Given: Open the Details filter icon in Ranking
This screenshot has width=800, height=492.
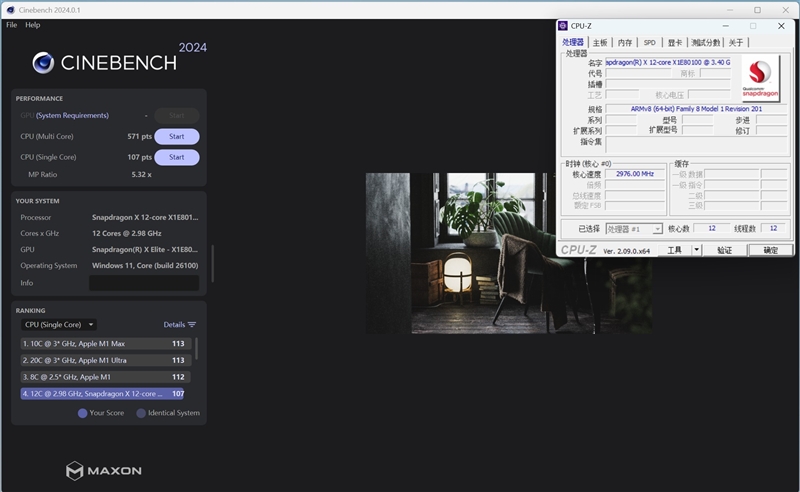Looking at the screenshot, I should [x=192, y=325].
